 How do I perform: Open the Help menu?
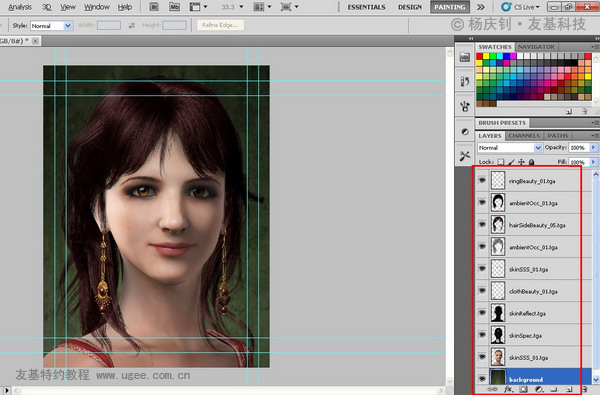coord(125,7)
